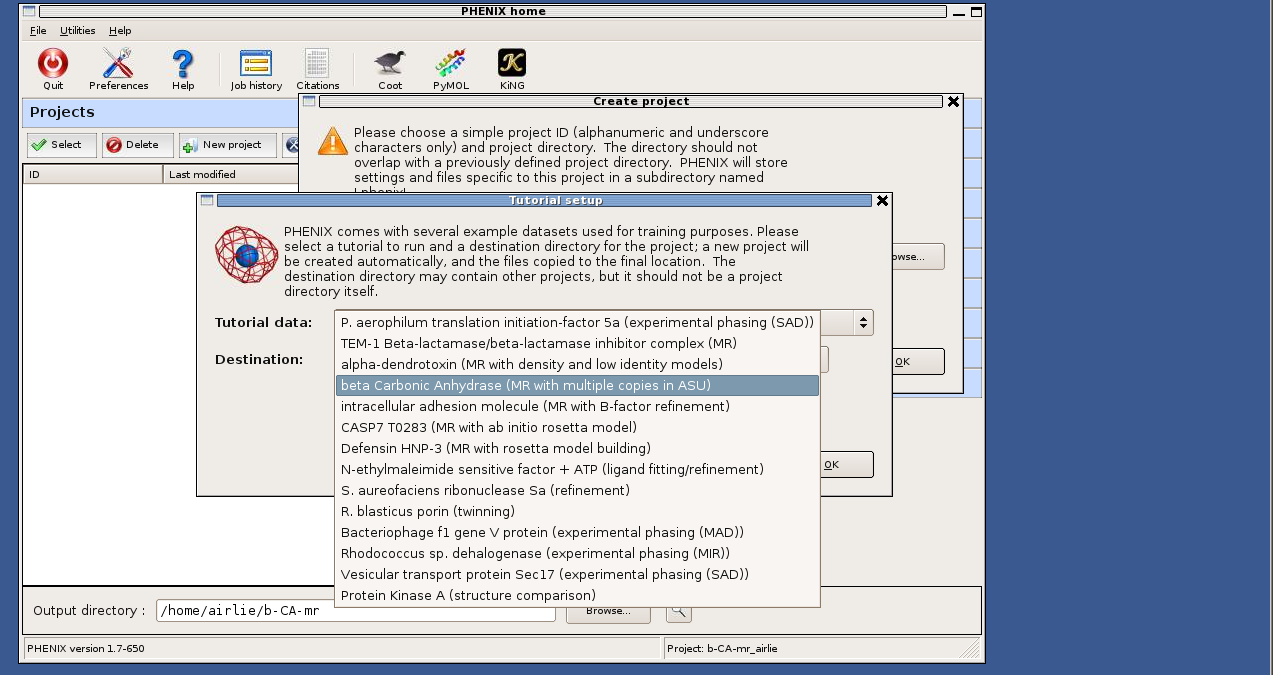This screenshot has width=1273, height=675.
Task: Open the Citations toolbar icon
Action: point(317,66)
